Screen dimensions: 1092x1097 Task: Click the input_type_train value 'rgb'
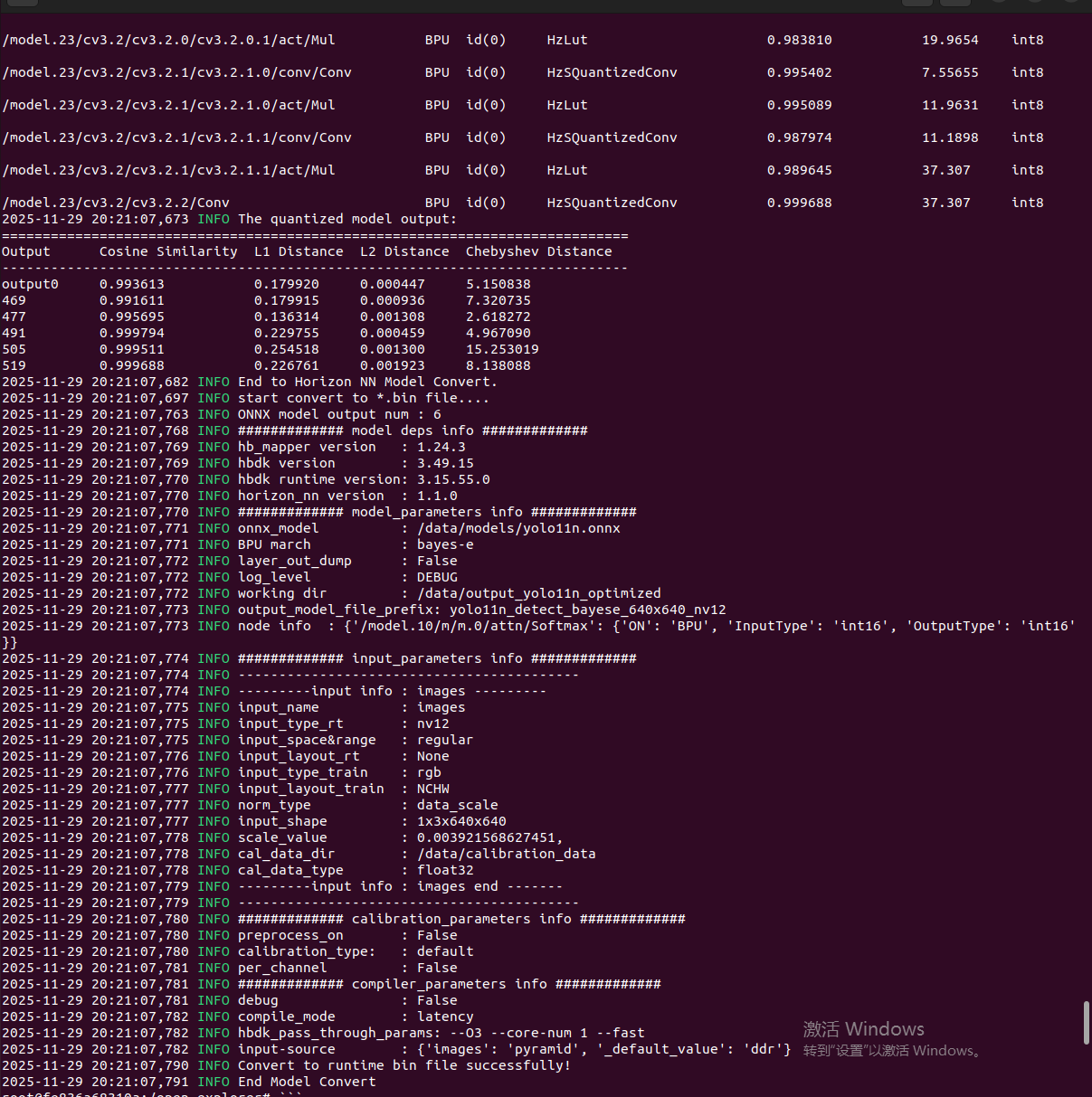point(429,772)
